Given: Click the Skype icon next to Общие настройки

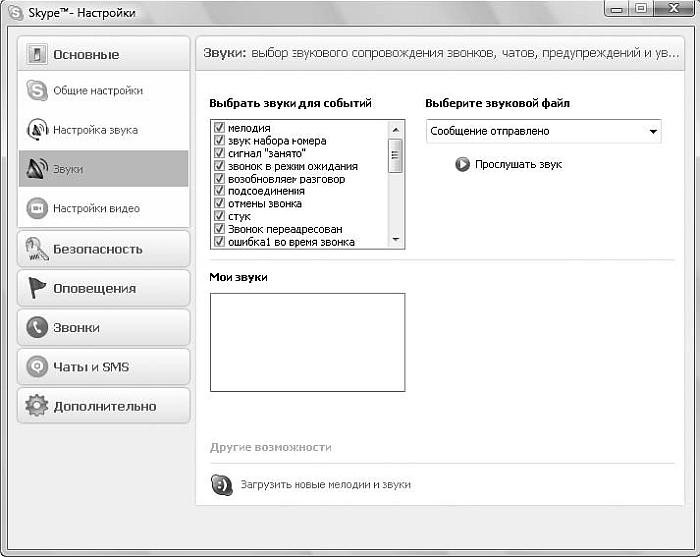Looking at the screenshot, I should 37,91.
